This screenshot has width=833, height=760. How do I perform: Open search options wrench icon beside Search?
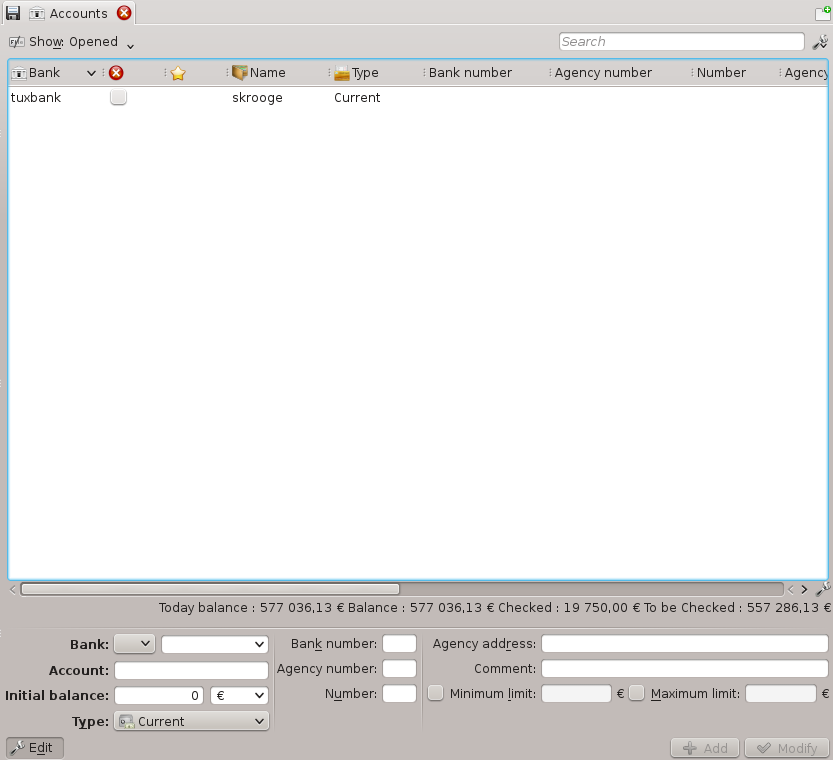pos(820,42)
